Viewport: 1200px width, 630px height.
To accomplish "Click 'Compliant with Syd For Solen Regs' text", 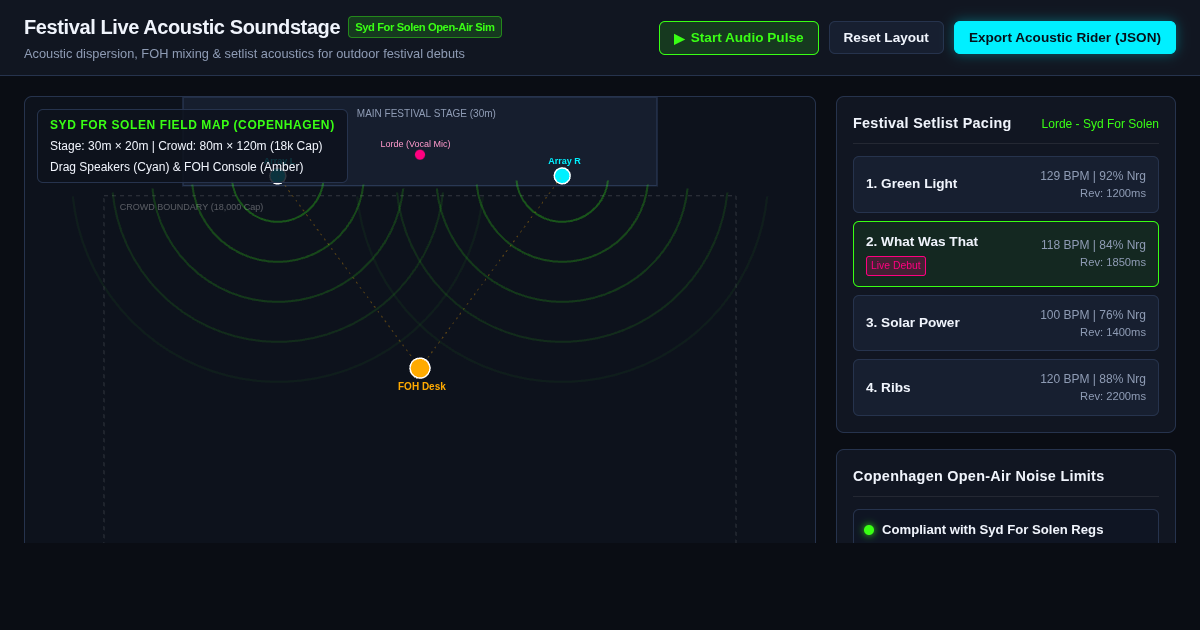I will point(993,530).
